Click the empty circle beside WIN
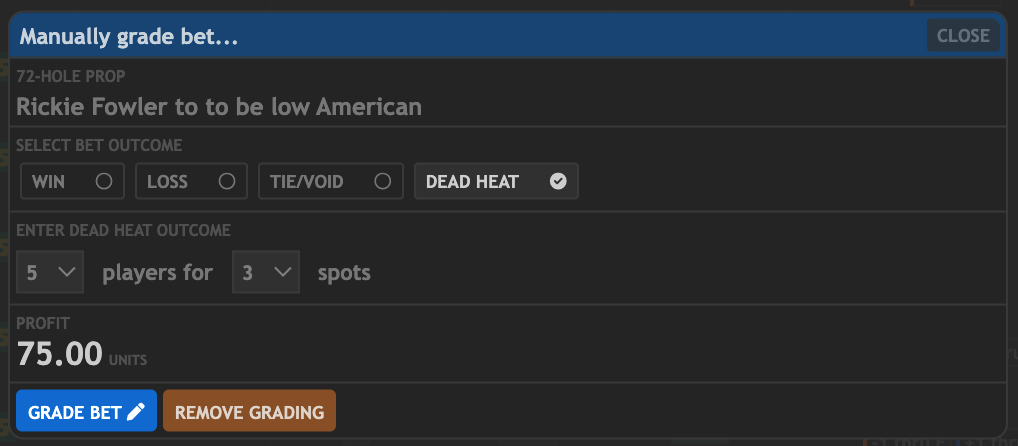Image resolution: width=1018 pixels, height=446 pixels. [x=103, y=181]
